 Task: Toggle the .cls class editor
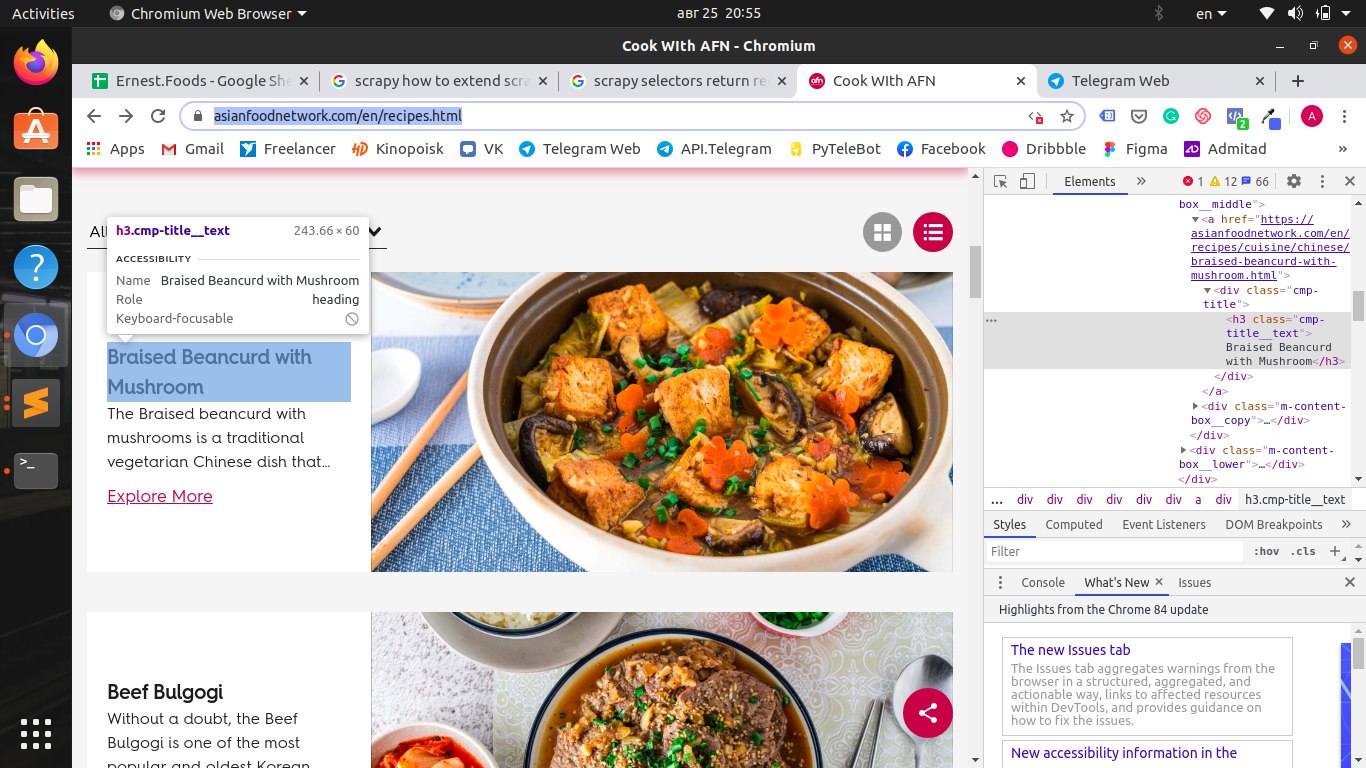click(1303, 551)
